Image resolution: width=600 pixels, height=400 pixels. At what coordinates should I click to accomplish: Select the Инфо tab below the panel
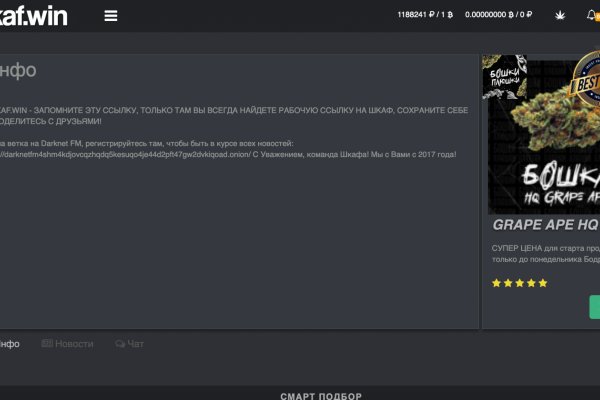pyautogui.click(x=8, y=344)
